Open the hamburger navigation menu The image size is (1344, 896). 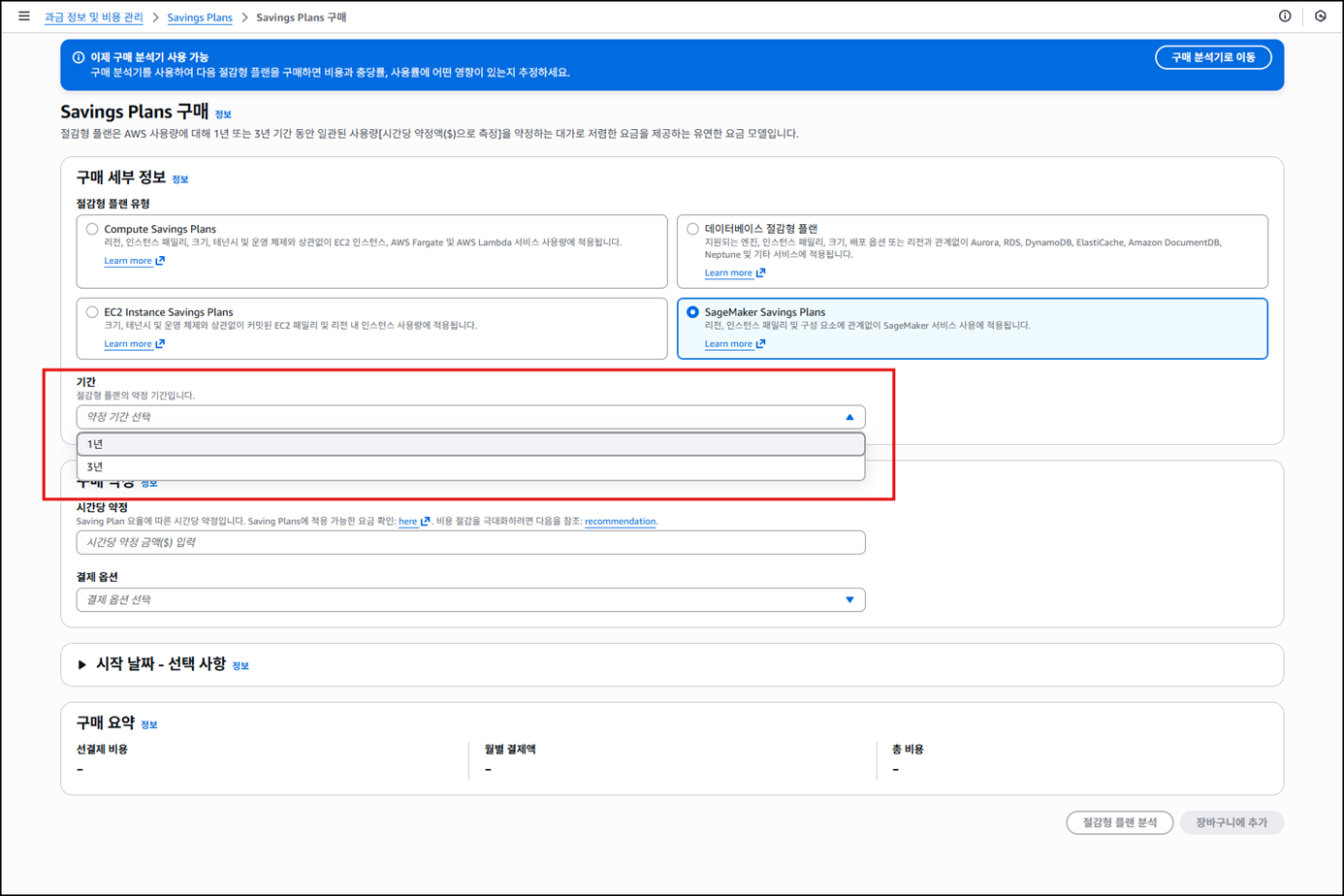click(x=24, y=16)
